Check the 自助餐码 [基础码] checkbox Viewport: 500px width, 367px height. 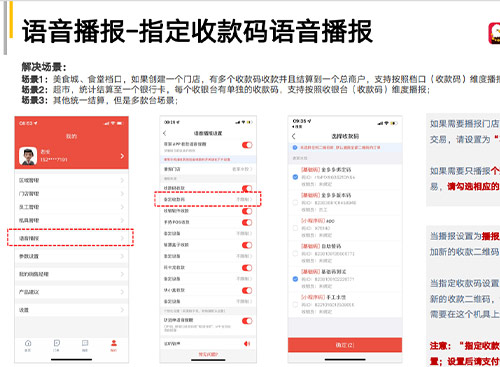[295, 253]
